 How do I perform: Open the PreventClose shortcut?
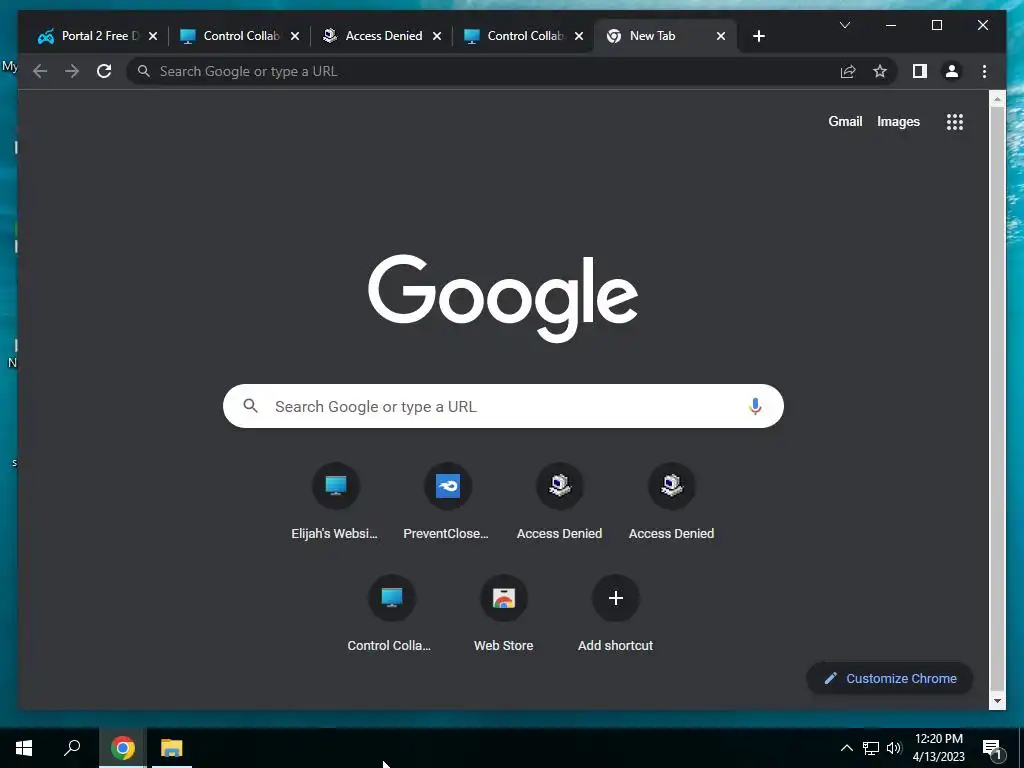[x=447, y=502]
